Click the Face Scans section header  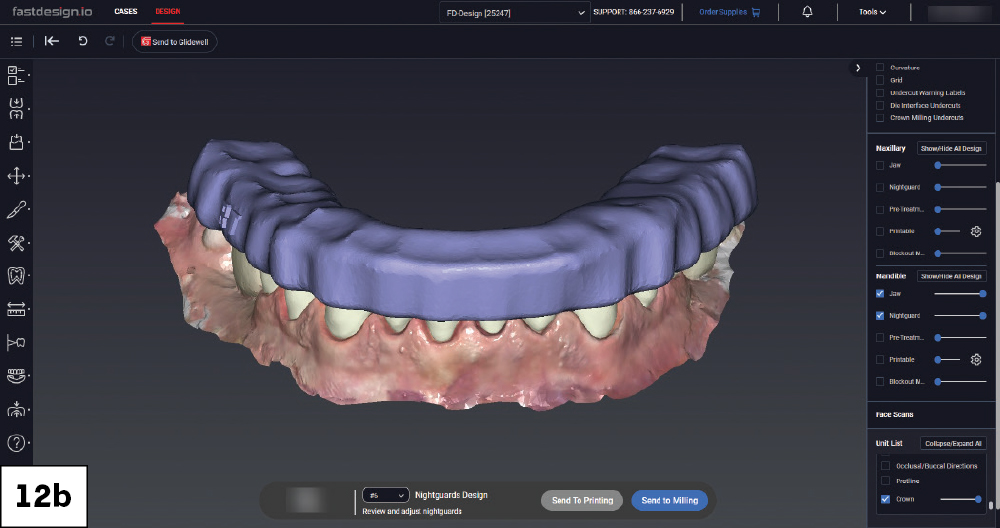click(894, 414)
